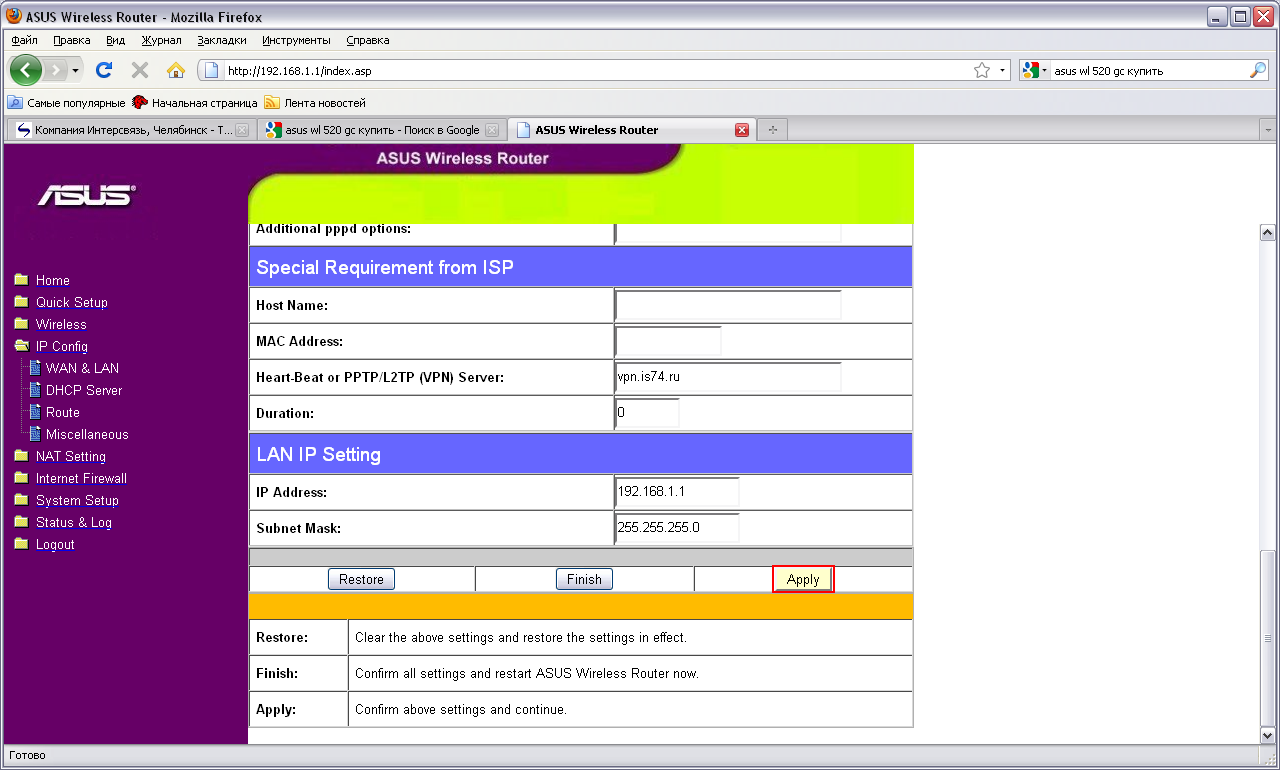
Task: Click the Самые популярные bookmark
Action: [x=67, y=103]
